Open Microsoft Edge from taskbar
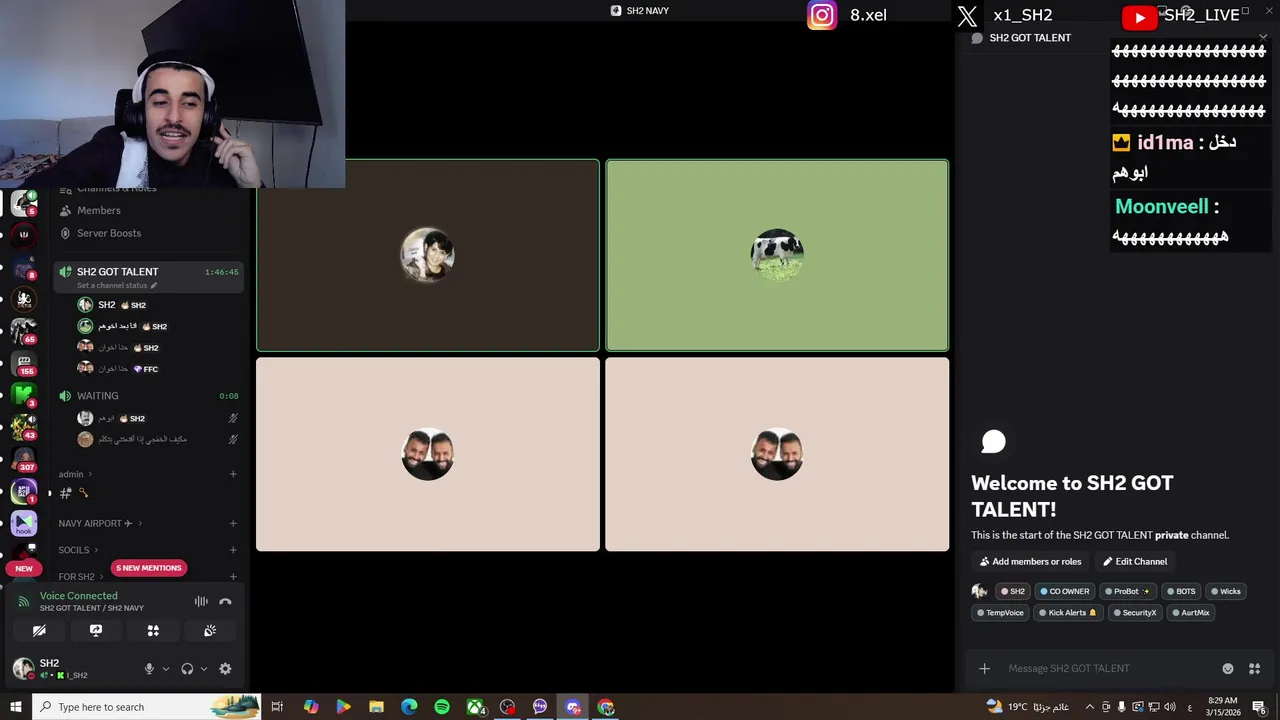 click(x=409, y=707)
